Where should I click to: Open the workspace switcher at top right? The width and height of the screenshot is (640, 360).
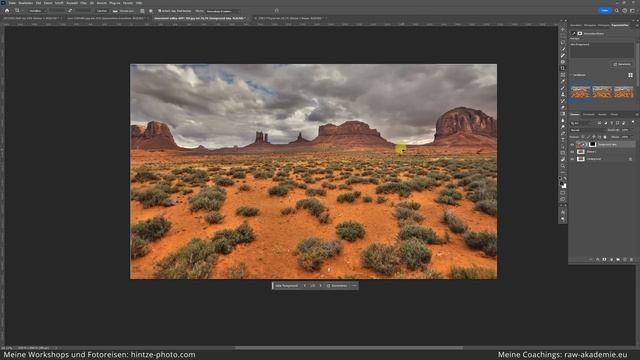coord(632,10)
